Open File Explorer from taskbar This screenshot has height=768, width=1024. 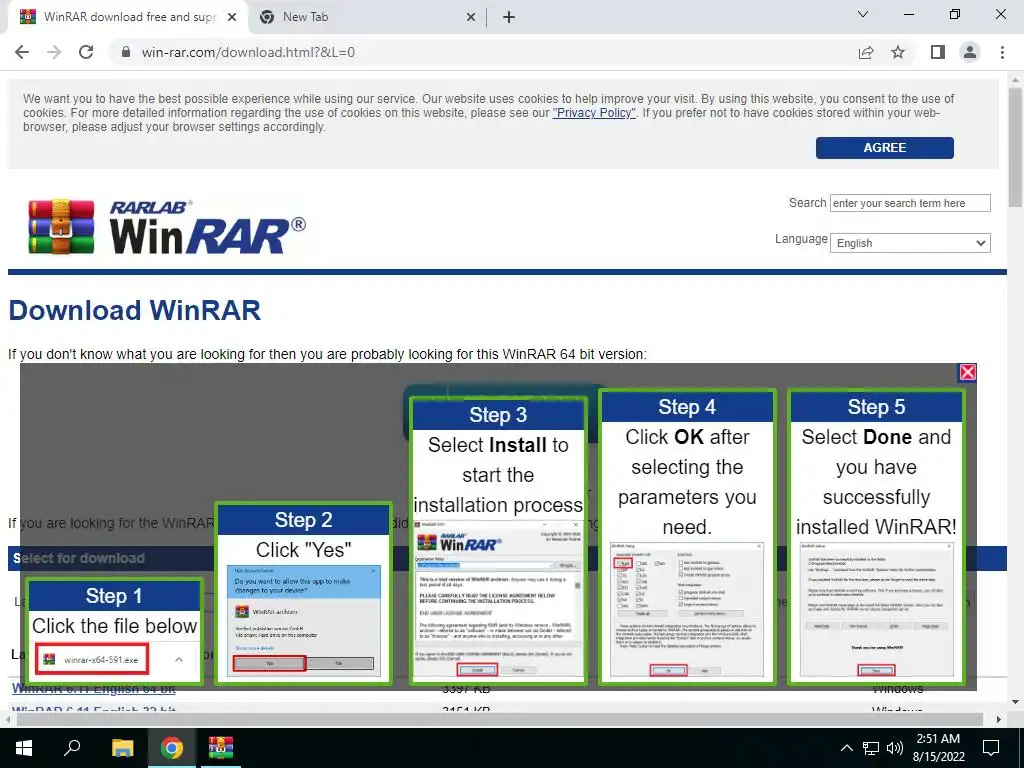pos(122,748)
